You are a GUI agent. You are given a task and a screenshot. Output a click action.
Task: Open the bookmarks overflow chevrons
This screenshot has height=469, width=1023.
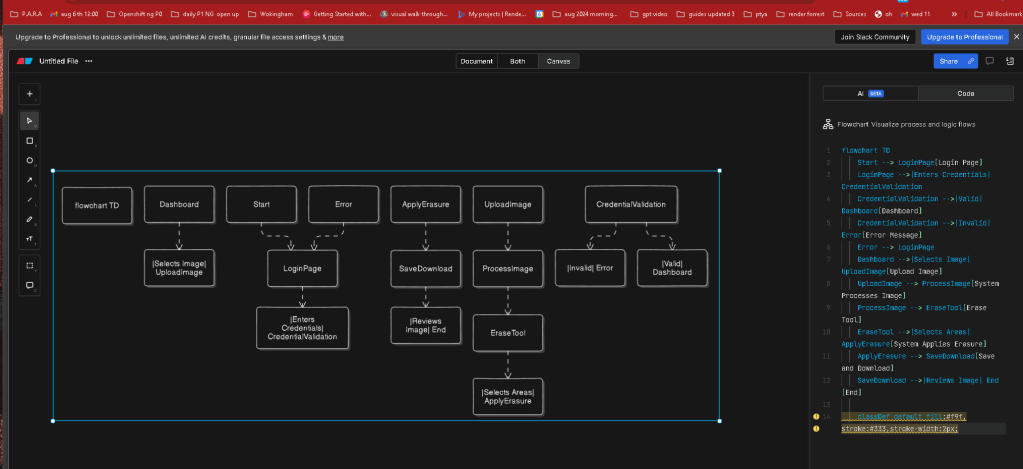[x=954, y=14]
